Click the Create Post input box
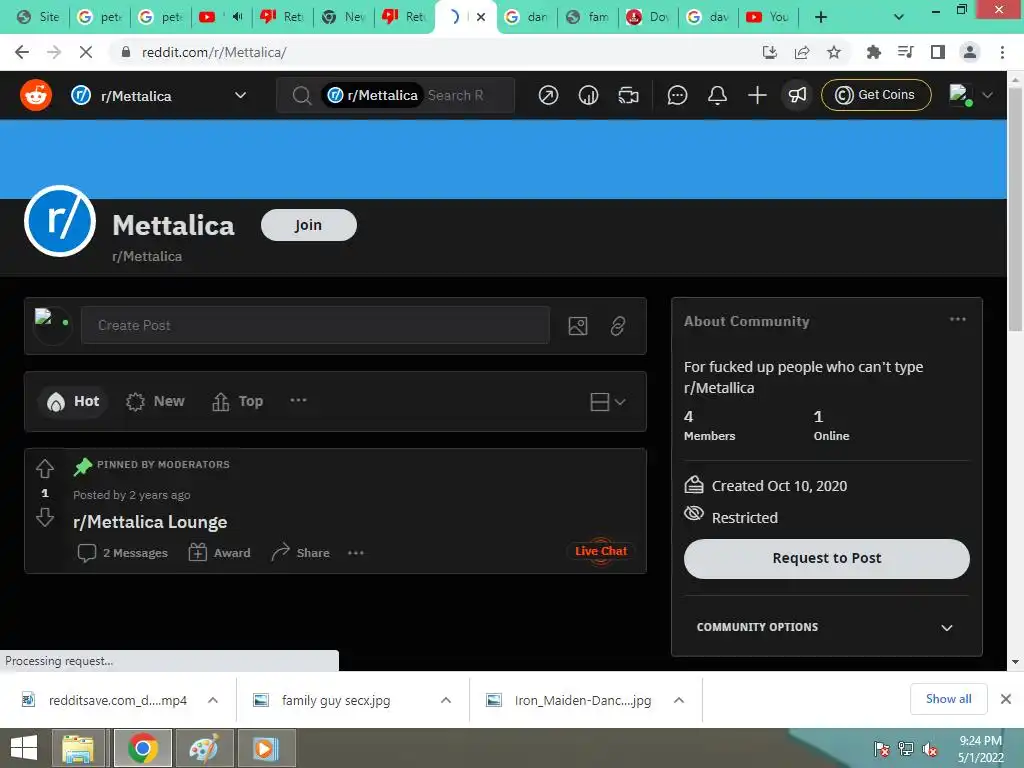This screenshot has width=1024, height=768. point(315,325)
